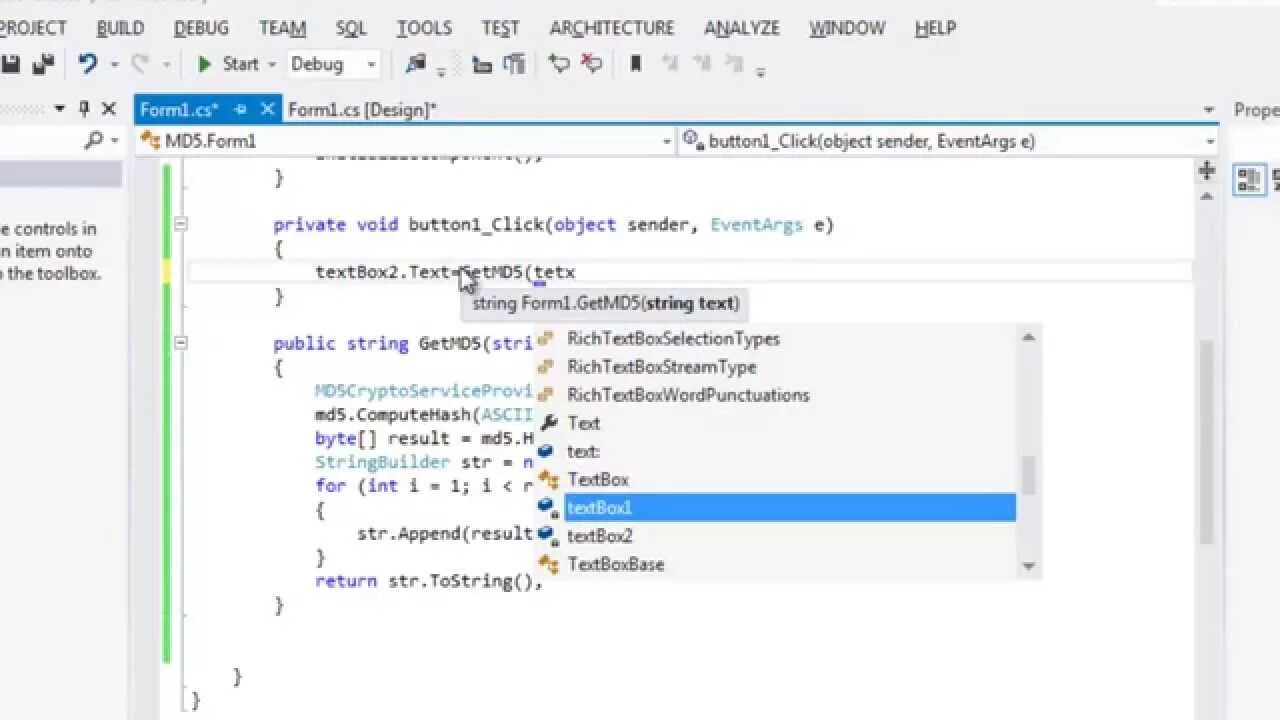Open the MD5.Form1 class navigation dropdown

pos(406,141)
